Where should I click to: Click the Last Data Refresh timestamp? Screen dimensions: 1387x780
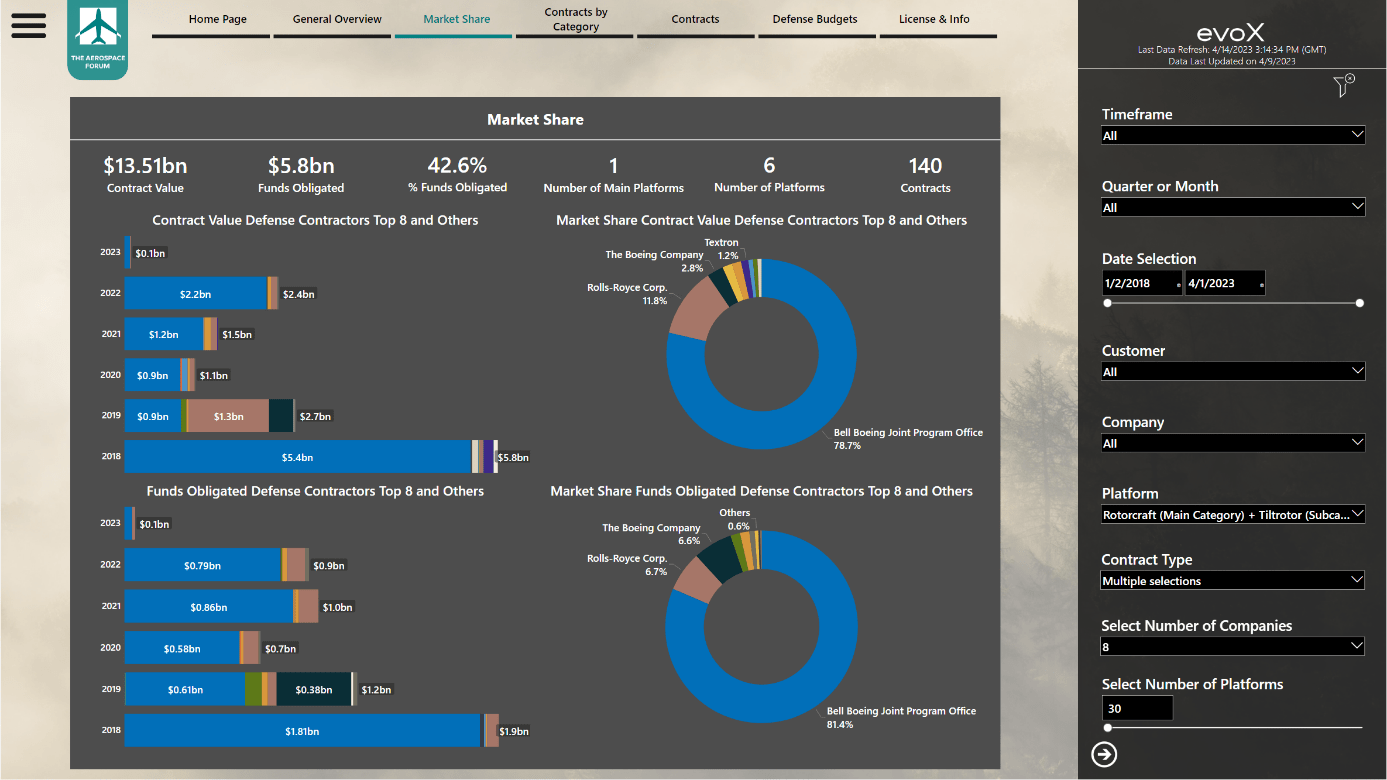pyautogui.click(x=1232, y=50)
